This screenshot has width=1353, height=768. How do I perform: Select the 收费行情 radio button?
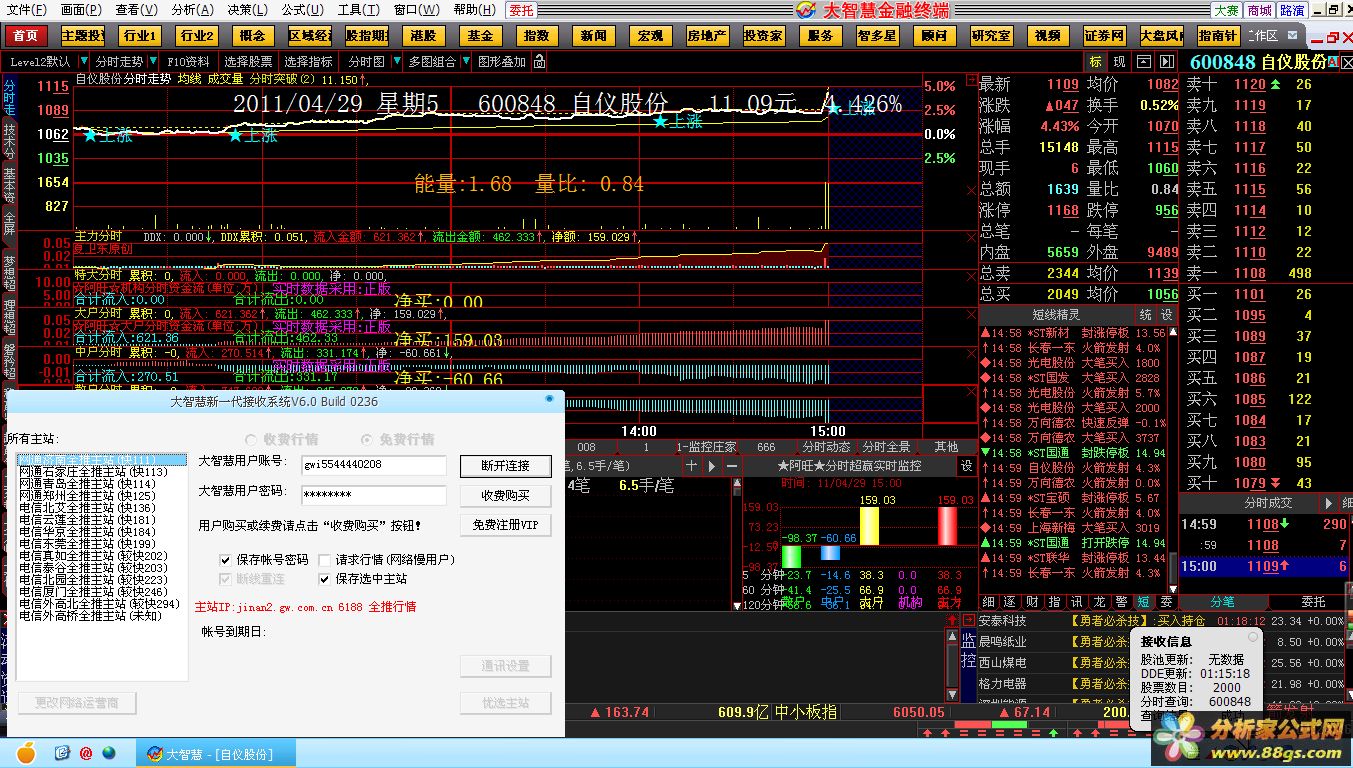pyautogui.click(x=251, y=440)
